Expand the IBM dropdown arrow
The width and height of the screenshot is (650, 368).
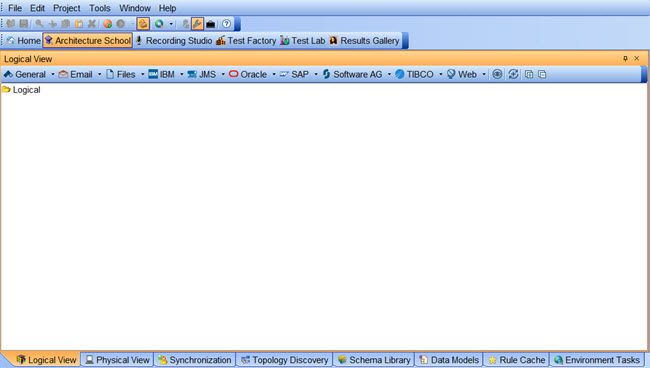[x=182, y=75]
